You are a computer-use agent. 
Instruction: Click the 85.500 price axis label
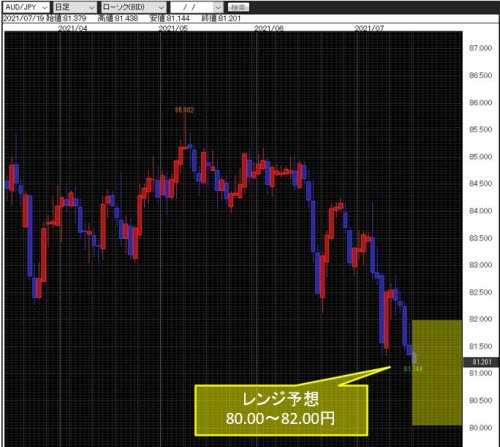[x=480, y=129]
